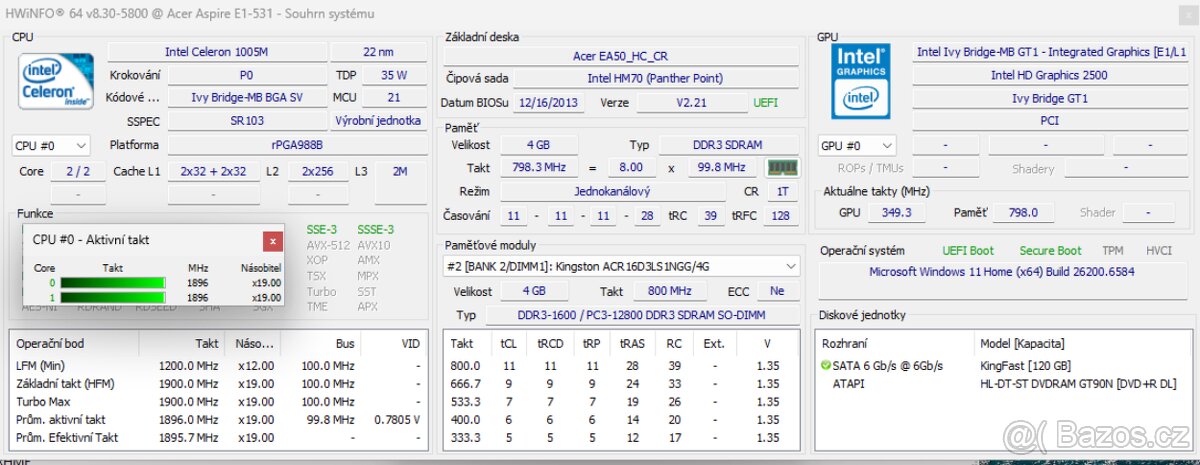Click the GPU PCI bus field
This screenshot has height=465, width=1200.
tap(1049, 121)
